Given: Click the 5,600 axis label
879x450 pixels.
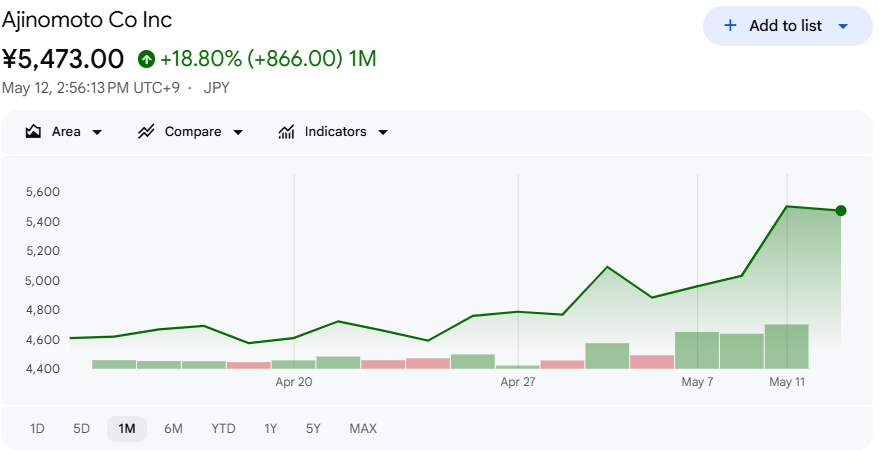Looking at the screenshot, I should (43, 192).
